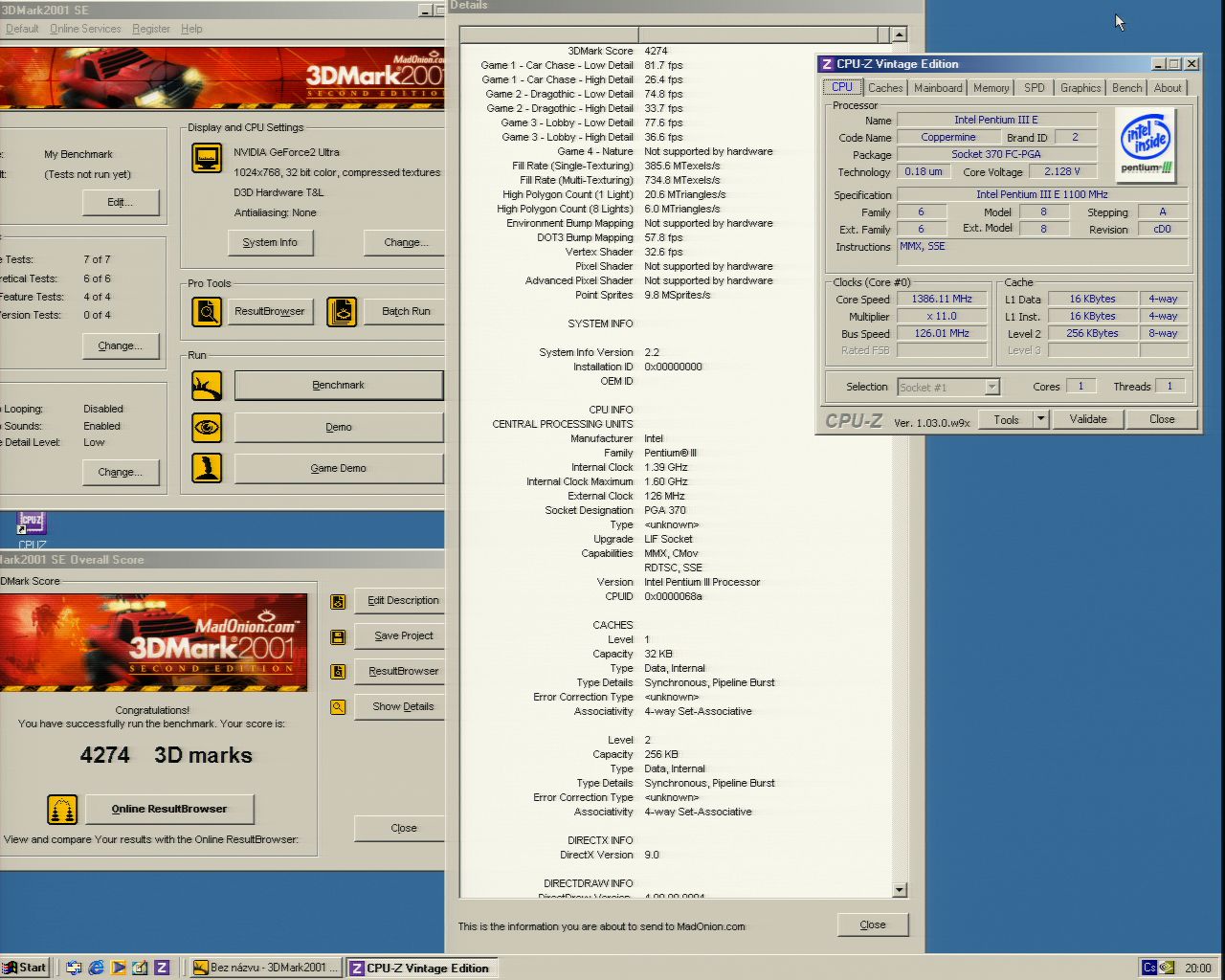Click the CPU-Z title bar Z icon
This screenshot has height=980, width=1225.
[827, 64]
